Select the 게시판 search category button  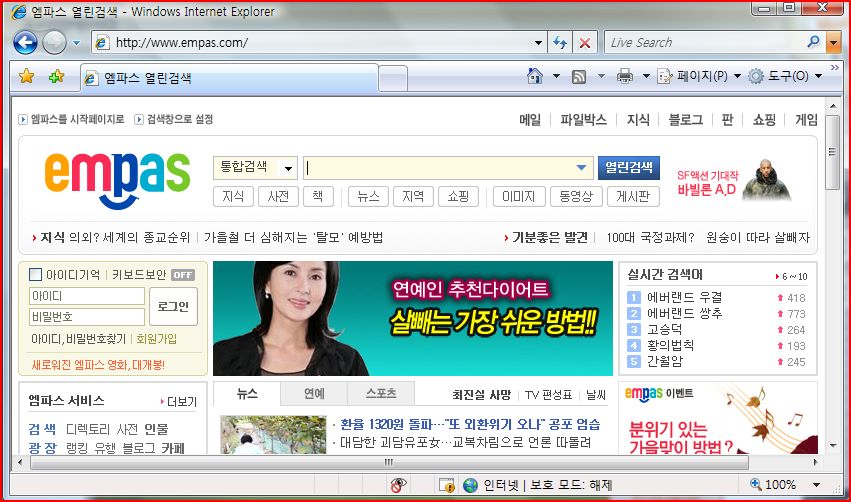pos(633,196)
